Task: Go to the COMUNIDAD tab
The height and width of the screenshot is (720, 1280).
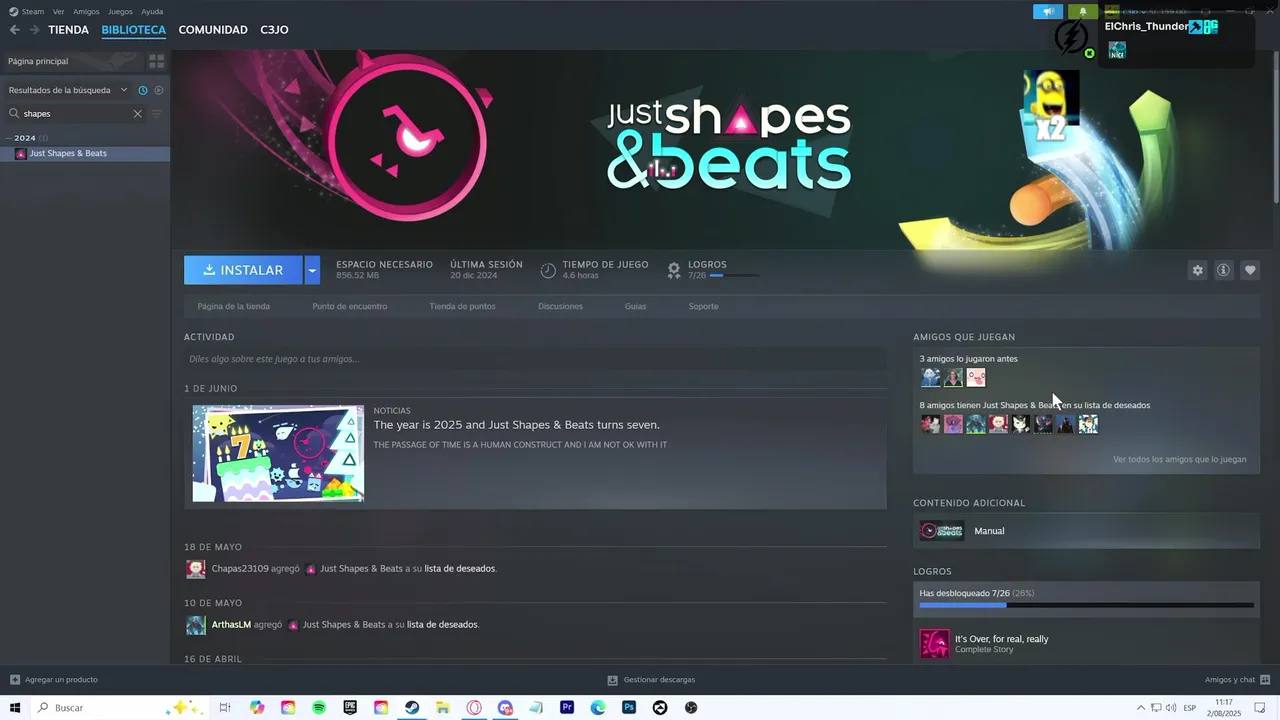Action: pyautogui.click(x=213, y=30)
